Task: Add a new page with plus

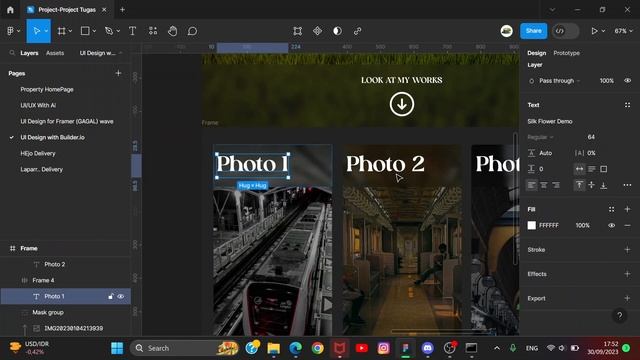Action: pyautogui.click(x=118, y=73)
